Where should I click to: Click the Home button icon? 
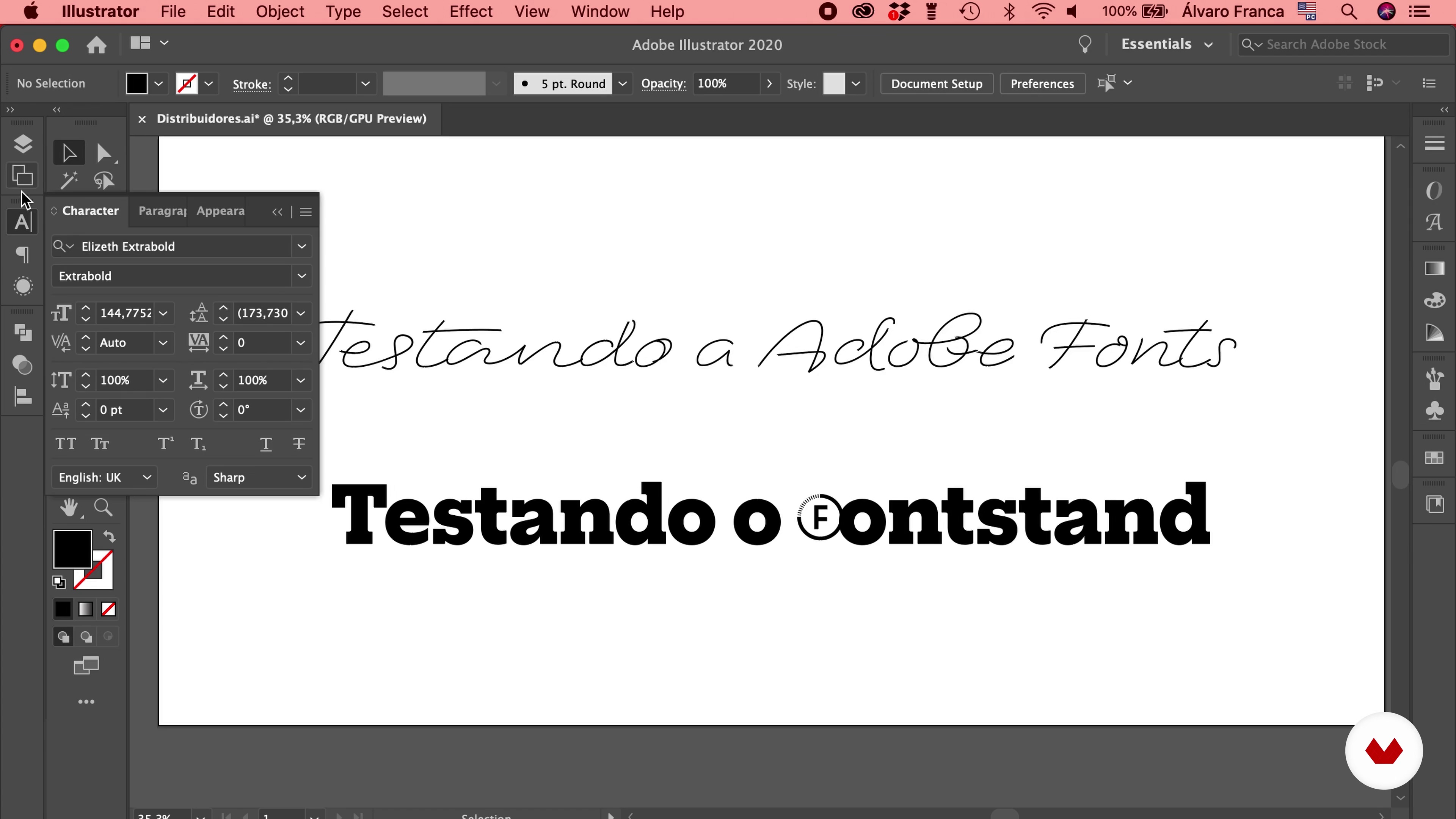pyautogui.click(x=97, y=45)
